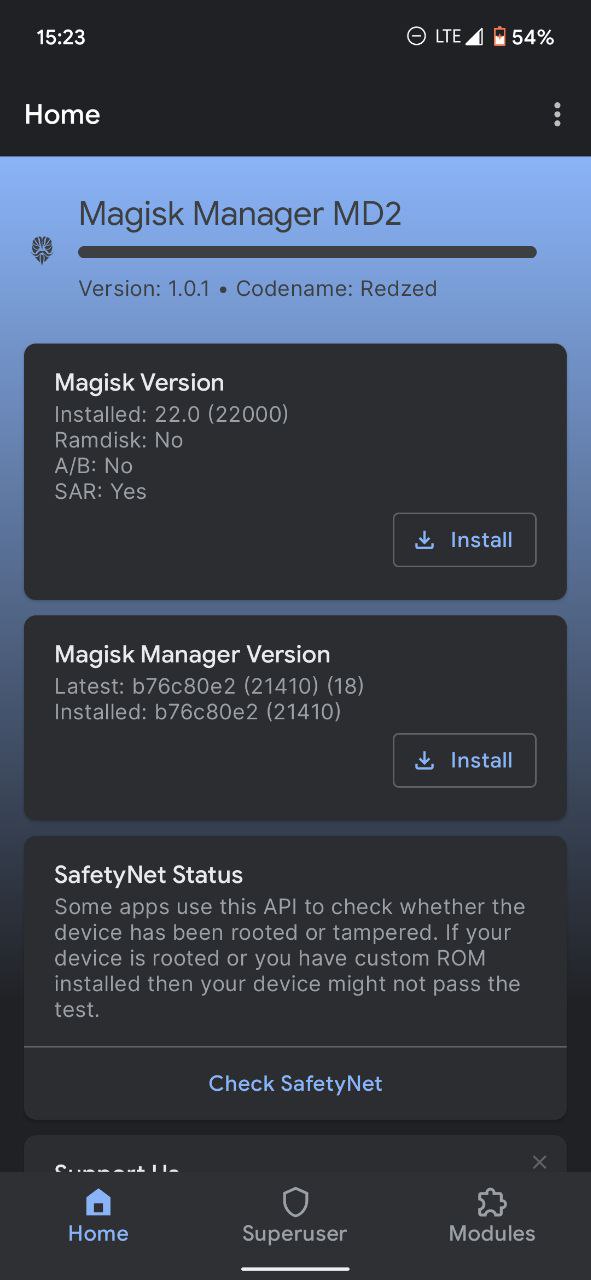Tap Version 1.0.1 Codename Redzed text

click(258, 289)
